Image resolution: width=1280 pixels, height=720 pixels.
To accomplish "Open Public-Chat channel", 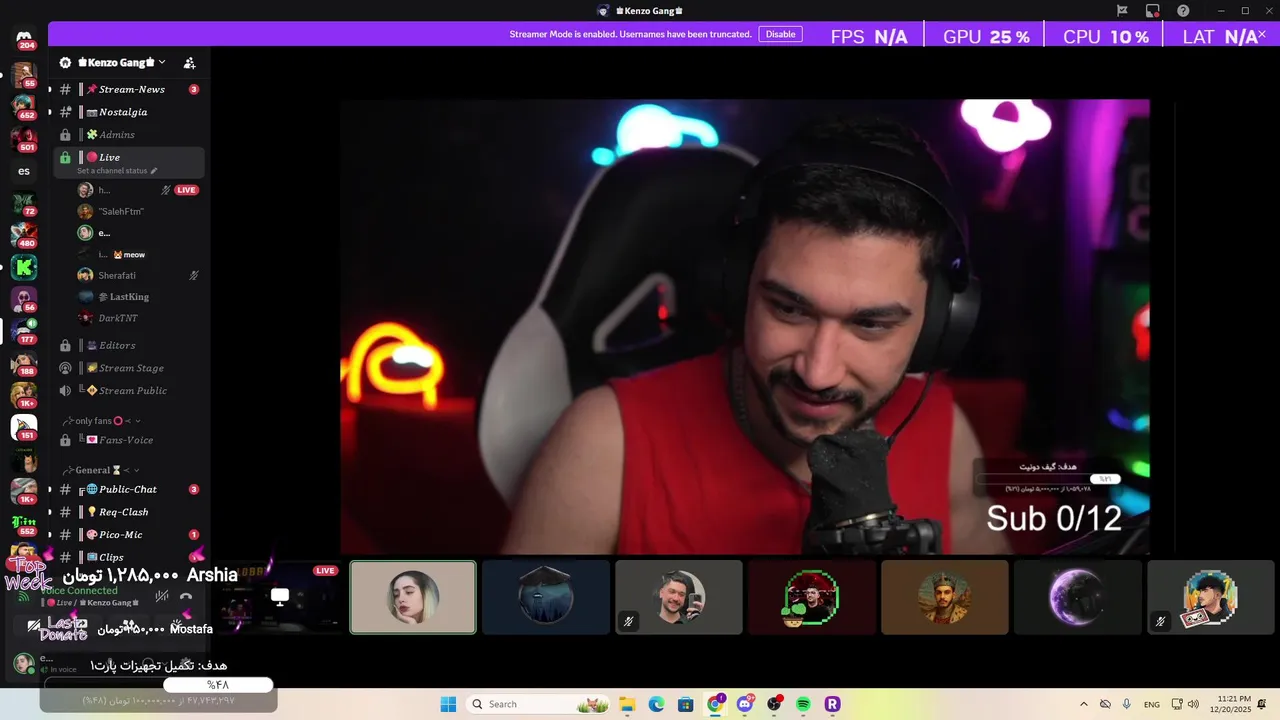I will coord(129,489).
